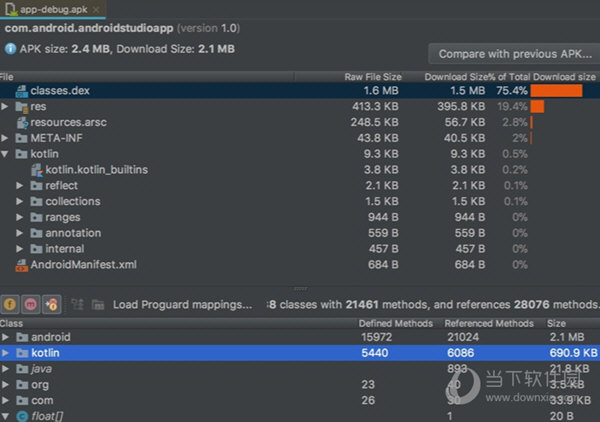Click the kotlin.kotlin_builtins file icon
Viewport: 600px width, 422px height.
coord(37,170)
